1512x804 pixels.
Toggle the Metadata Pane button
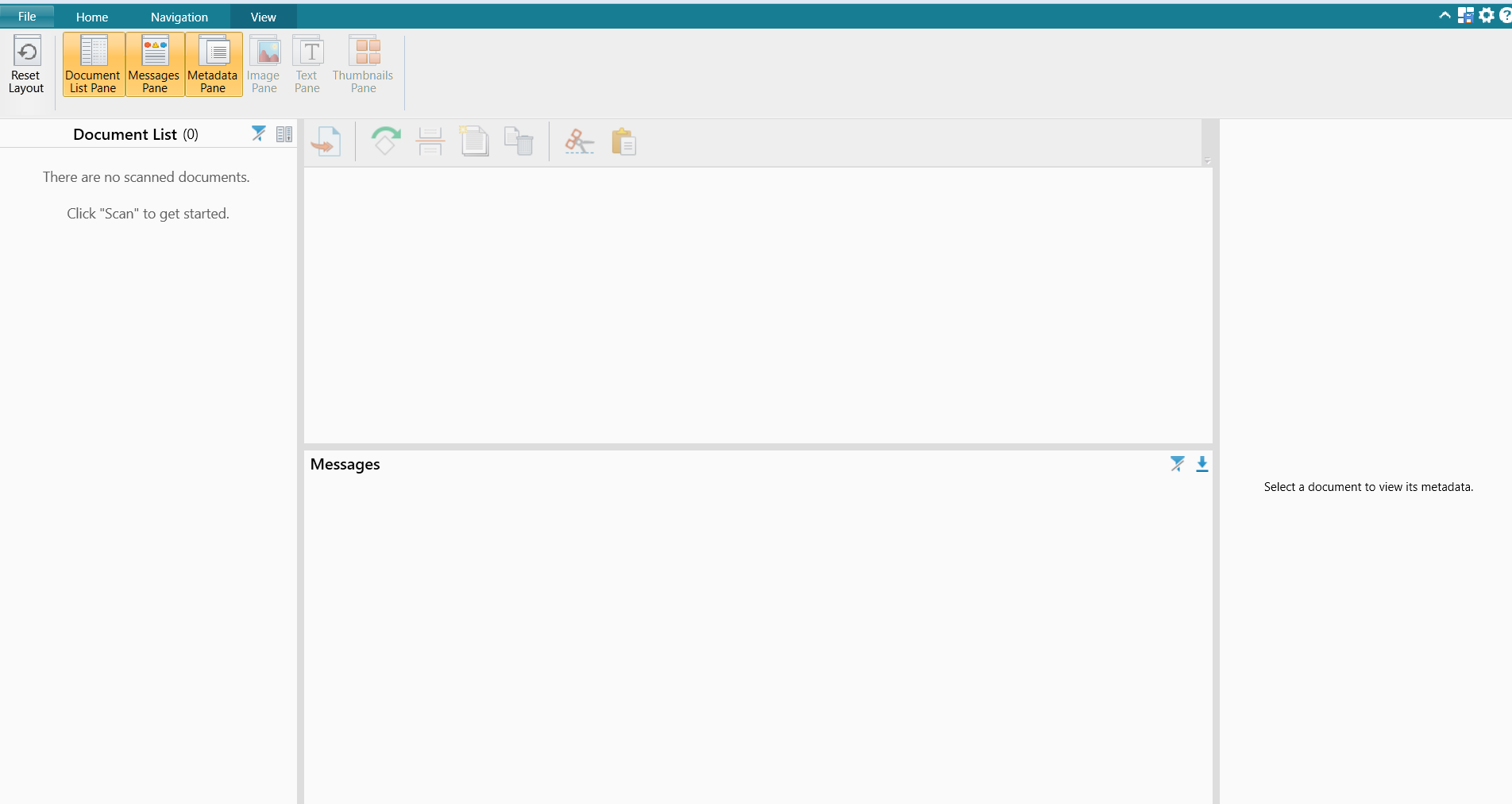(214, 65)
